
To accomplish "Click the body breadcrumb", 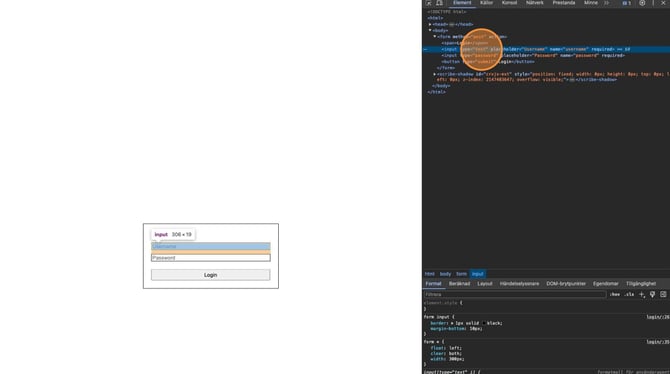I will pyautogui.click(x=445, y=274).
